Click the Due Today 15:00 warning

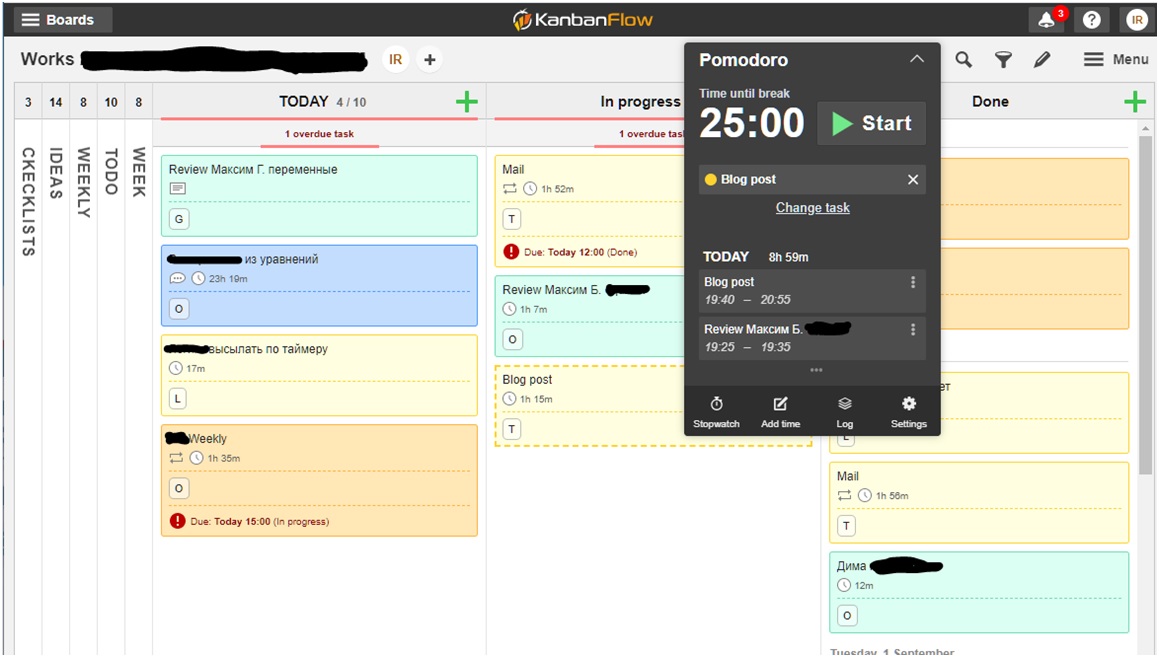click(250, 521)
